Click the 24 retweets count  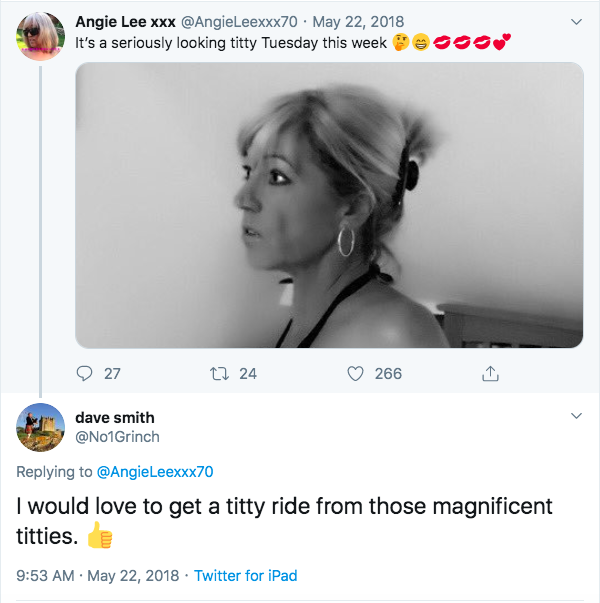(248, 374)
